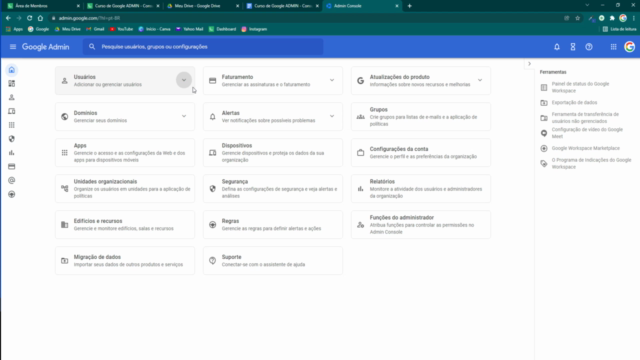640x360 pixels.
Task: Expand the Domínios card chevron
Action: click(184, 116)
